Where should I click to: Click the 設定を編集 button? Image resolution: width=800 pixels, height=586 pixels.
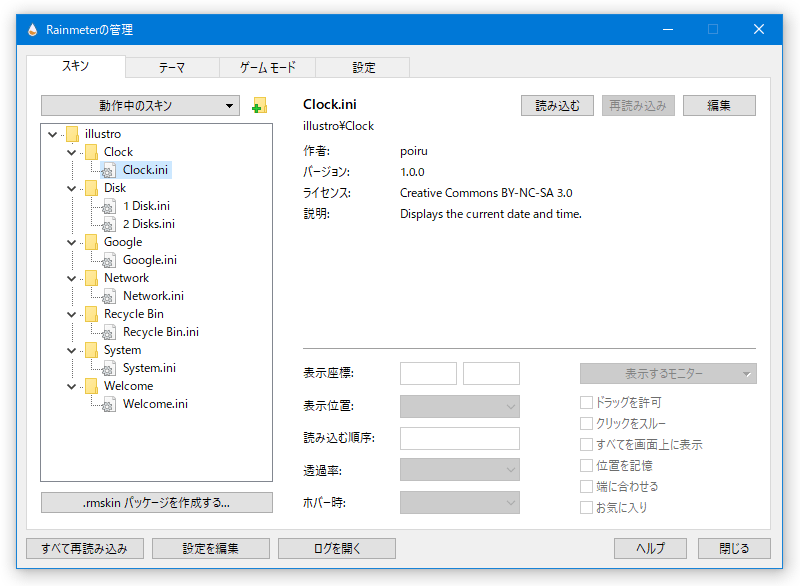211,549
